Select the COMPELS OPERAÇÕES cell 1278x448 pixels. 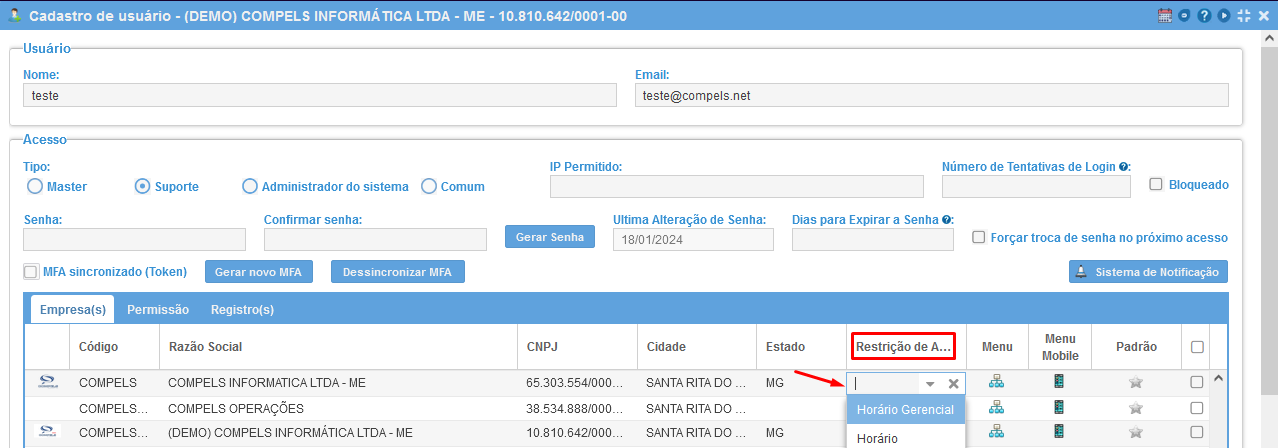[x=338, y=408]
